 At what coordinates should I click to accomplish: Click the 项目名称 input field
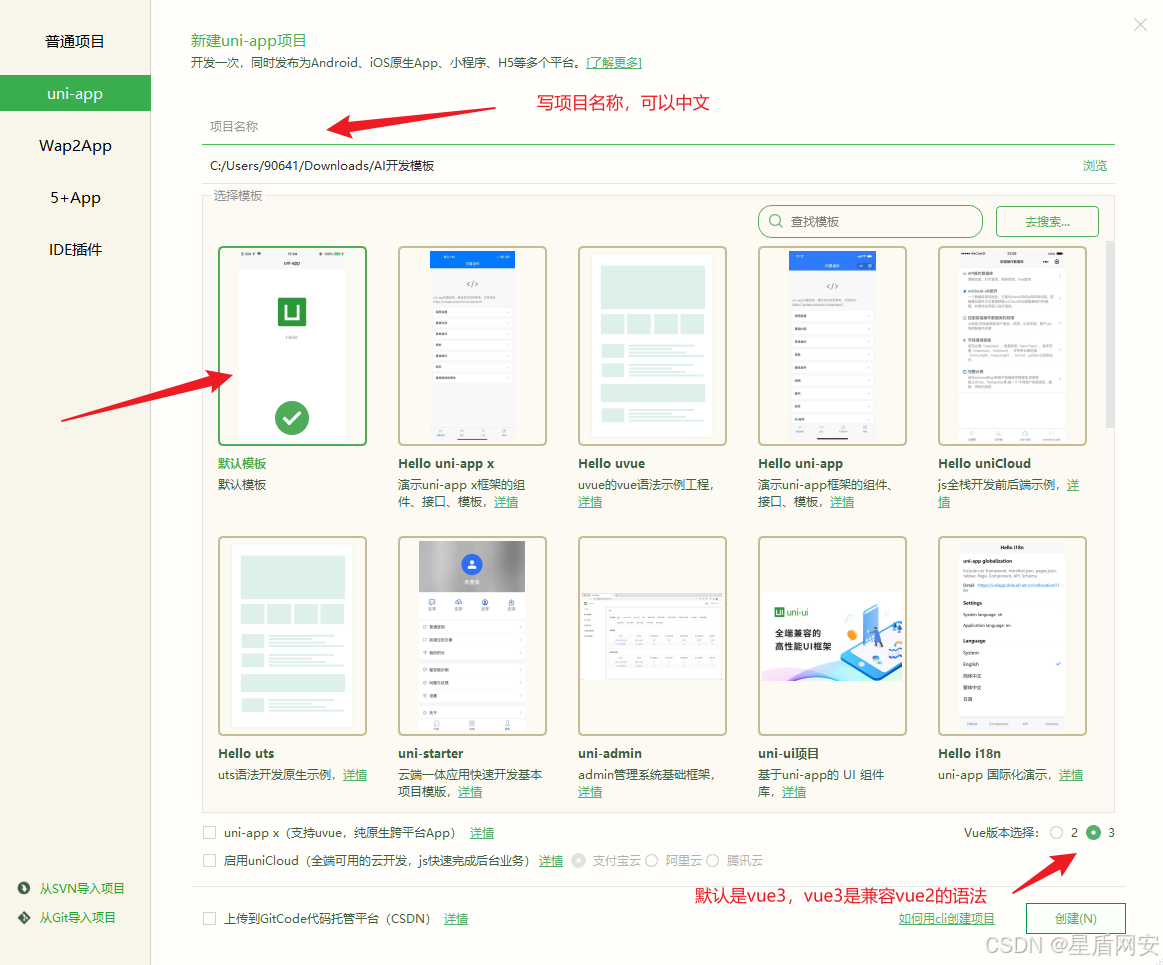point(658,127)
